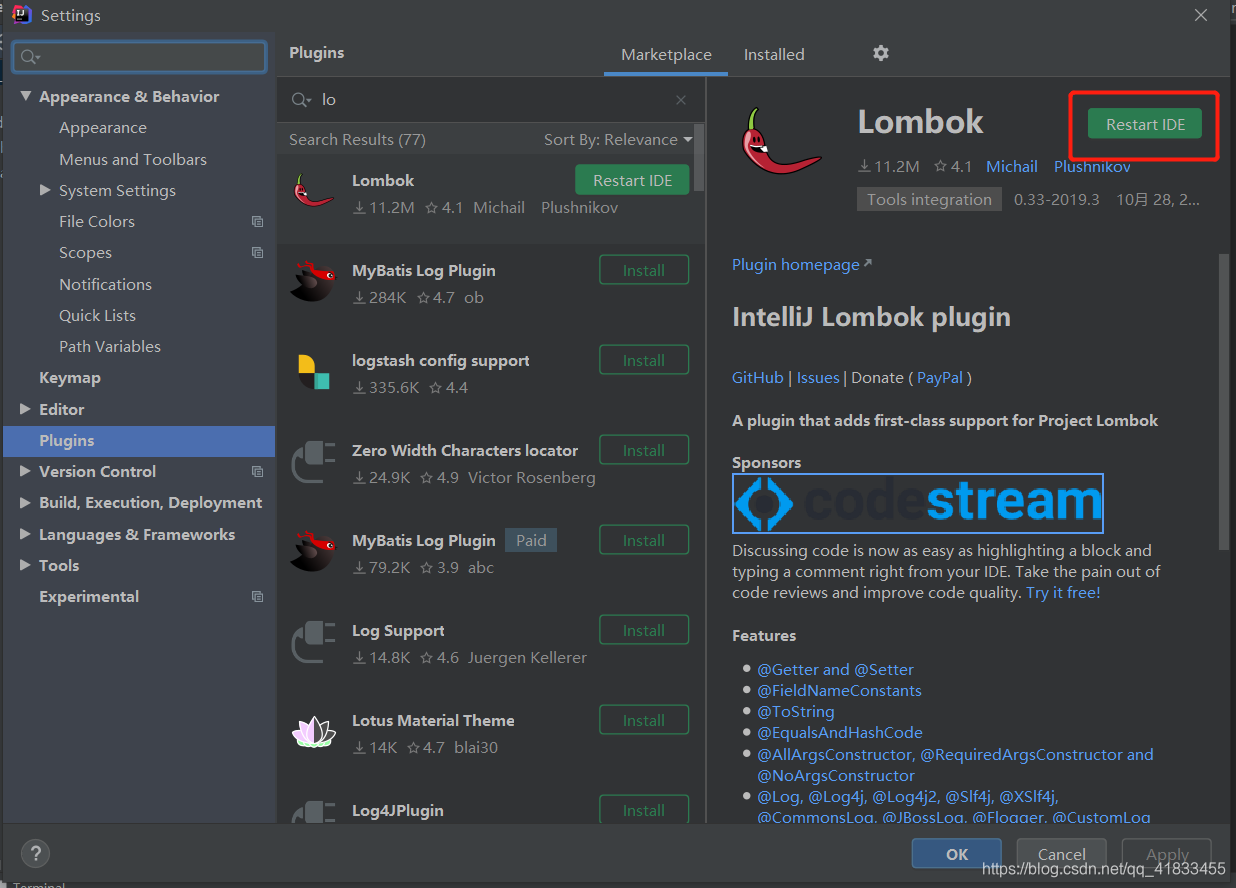This screenshot has height=888, width=1236.
Task: Install the Log Support plugin
Action: coord(644,630)
